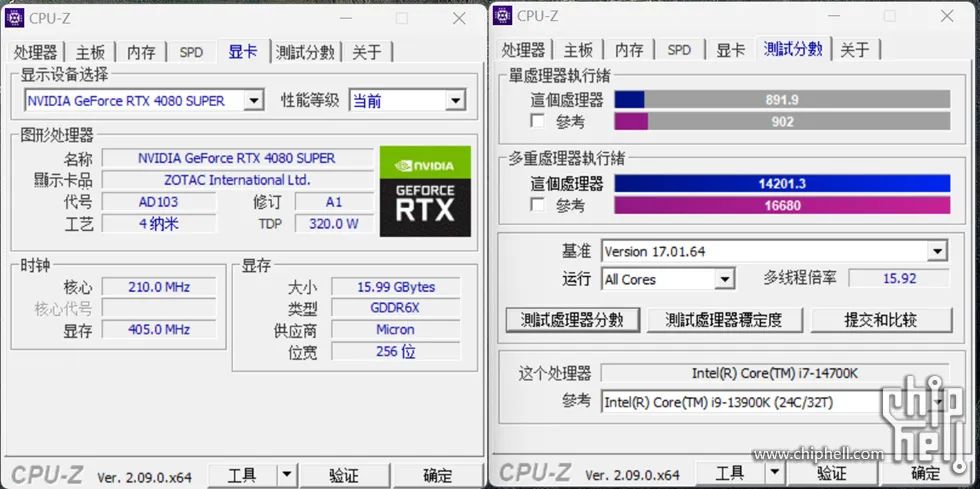
Task: Click the CPU-Z icon in left window title bar
Action: coord(15,18)
